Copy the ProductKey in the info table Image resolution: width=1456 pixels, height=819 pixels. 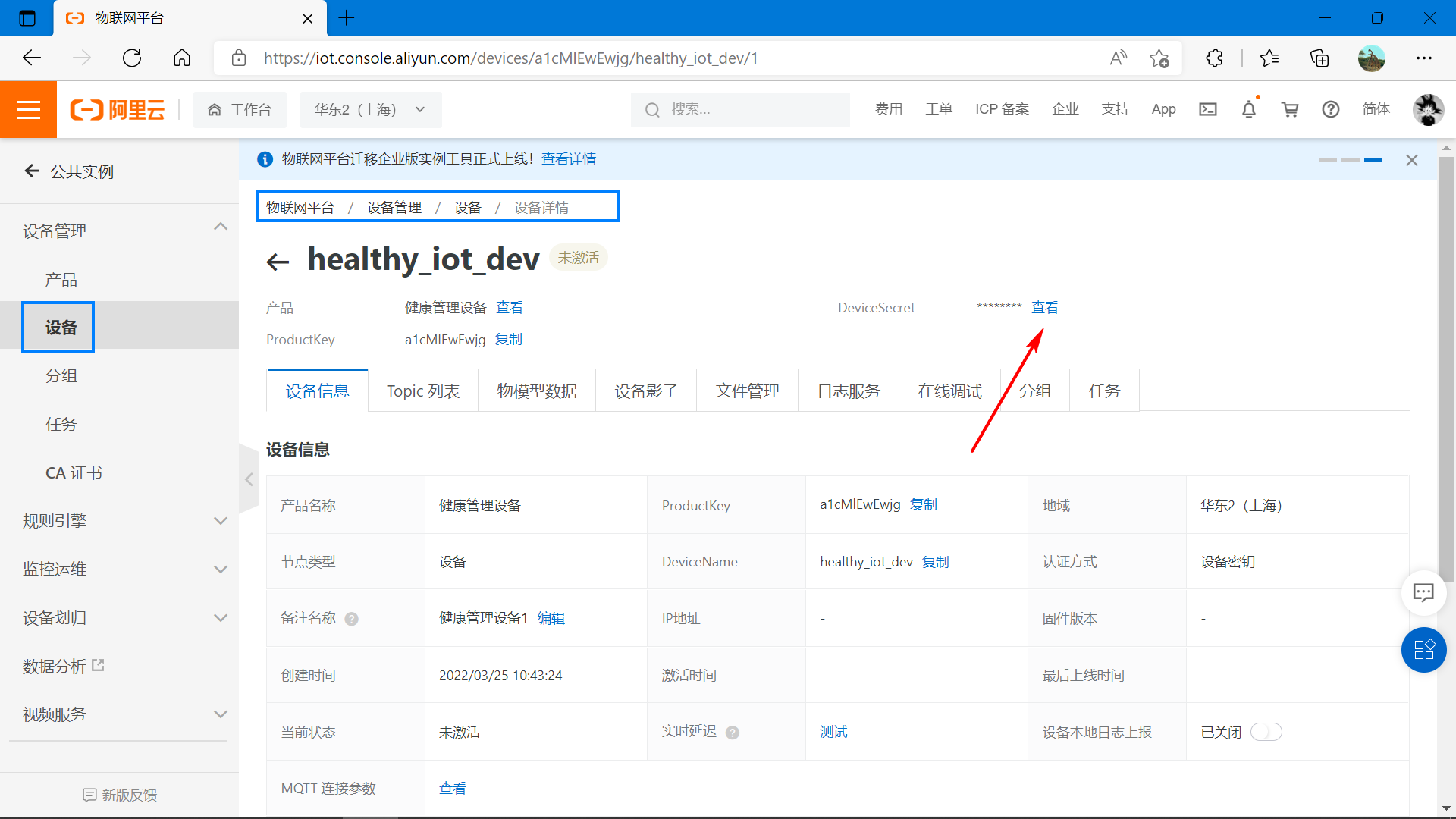click(x=924, y=505)
